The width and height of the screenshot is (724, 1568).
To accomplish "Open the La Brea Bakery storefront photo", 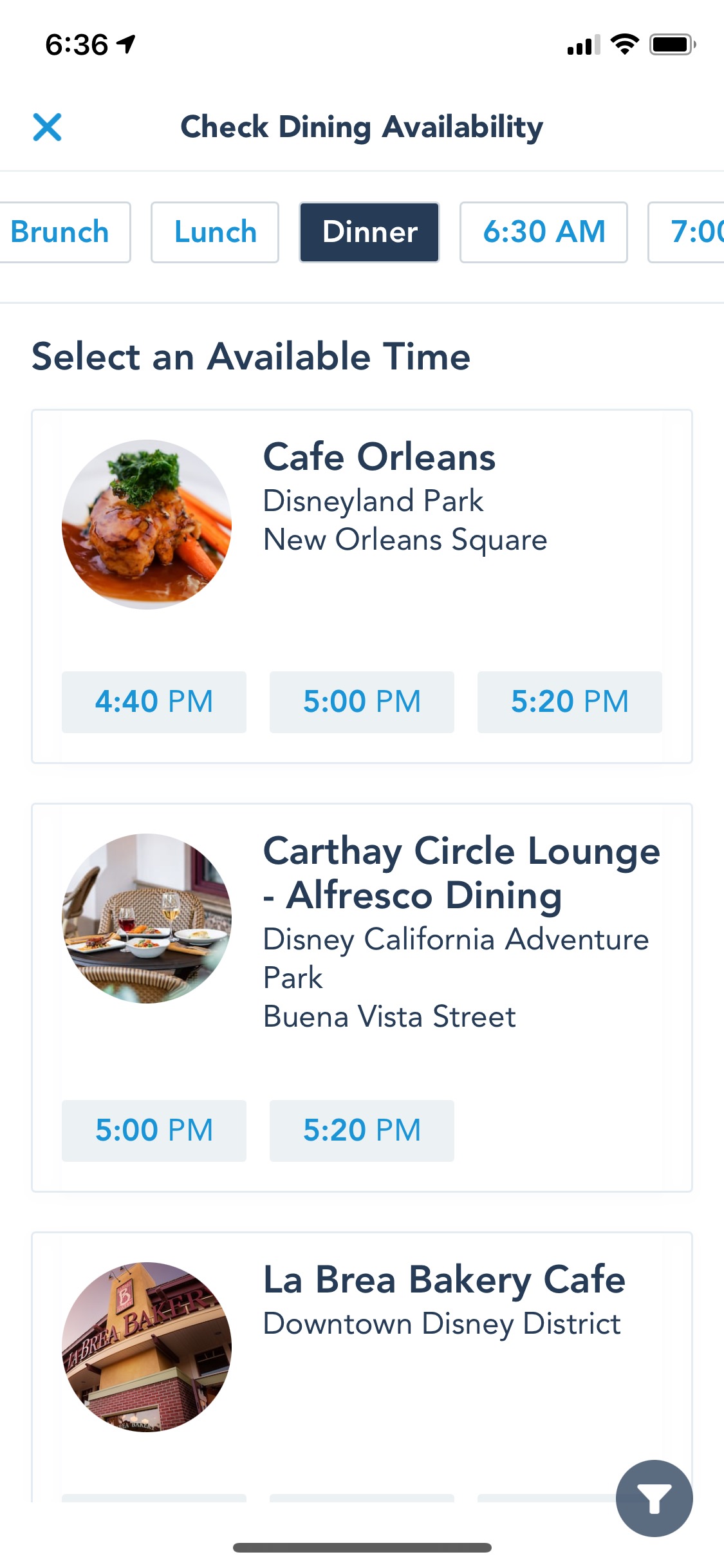I will tap(147, 1347).
